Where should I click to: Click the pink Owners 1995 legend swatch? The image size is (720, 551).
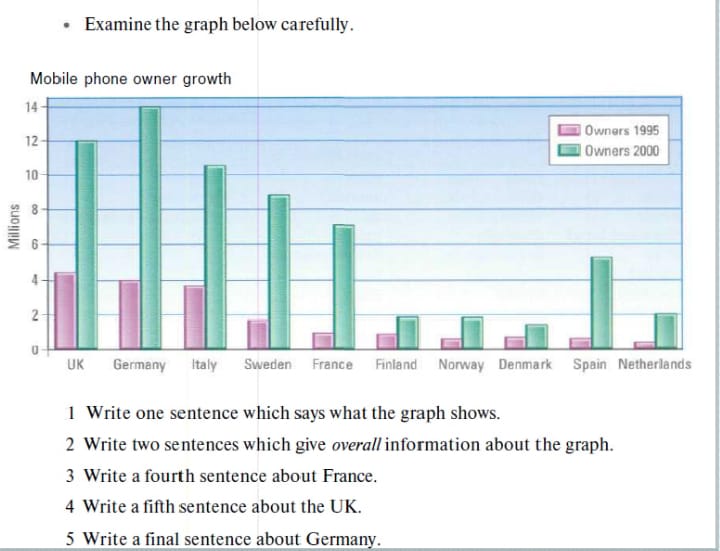pyautogui.click(x=569, y=131)
